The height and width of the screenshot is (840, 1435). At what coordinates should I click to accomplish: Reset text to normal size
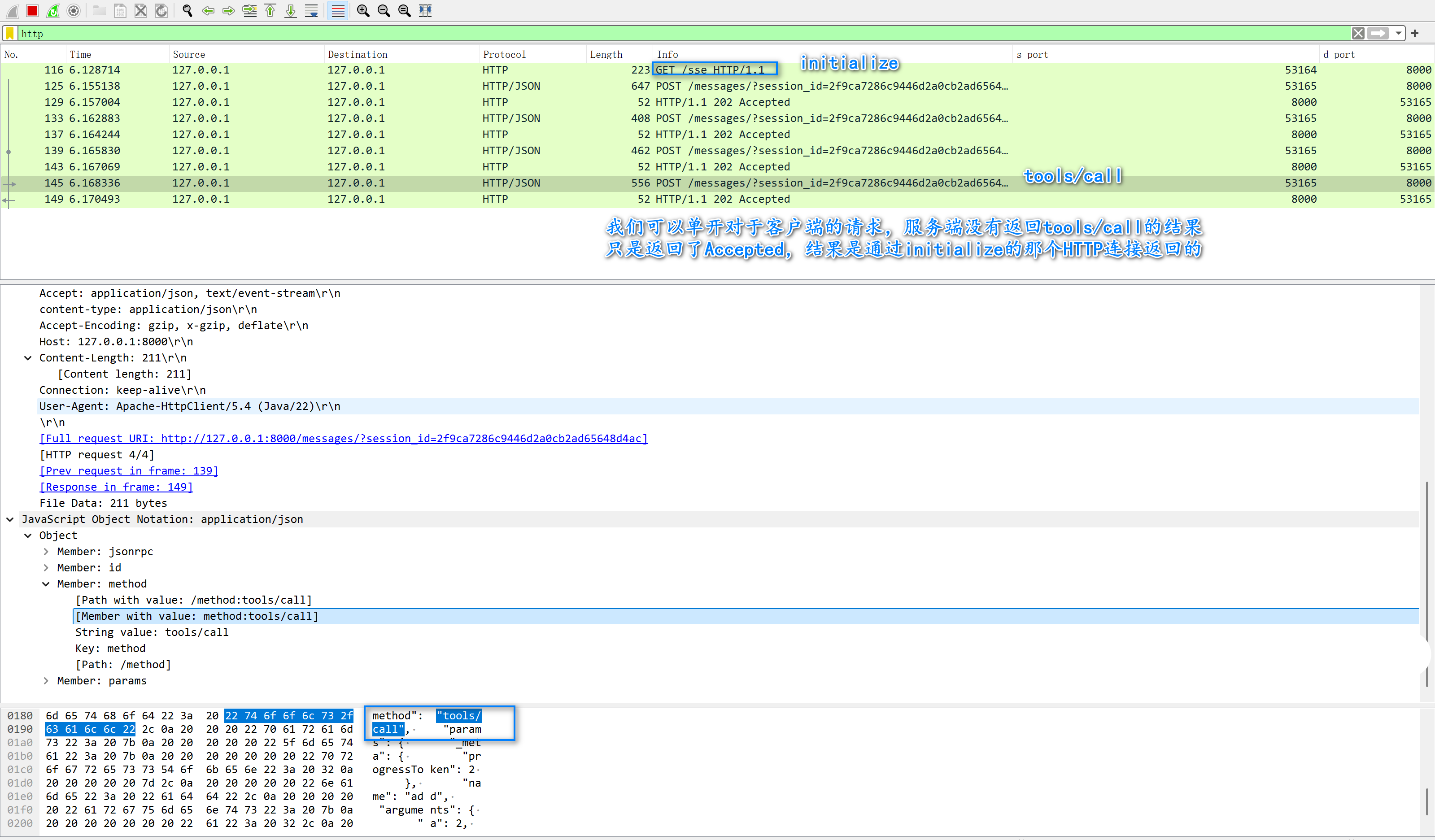[404, 11]
